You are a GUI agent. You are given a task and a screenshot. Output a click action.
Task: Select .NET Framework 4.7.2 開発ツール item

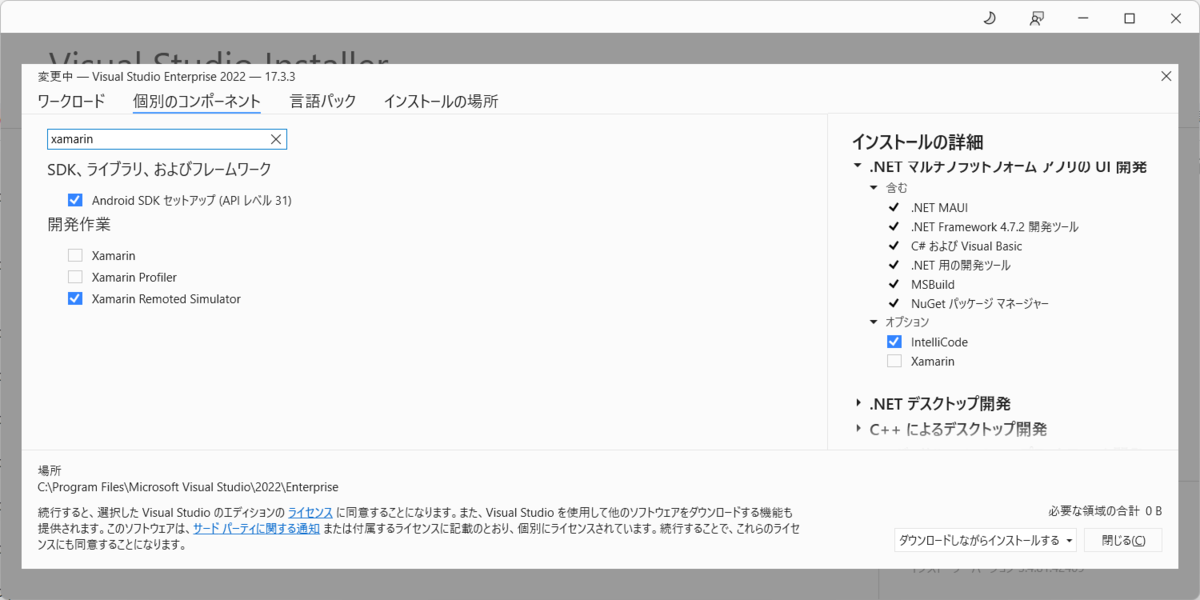994,226
